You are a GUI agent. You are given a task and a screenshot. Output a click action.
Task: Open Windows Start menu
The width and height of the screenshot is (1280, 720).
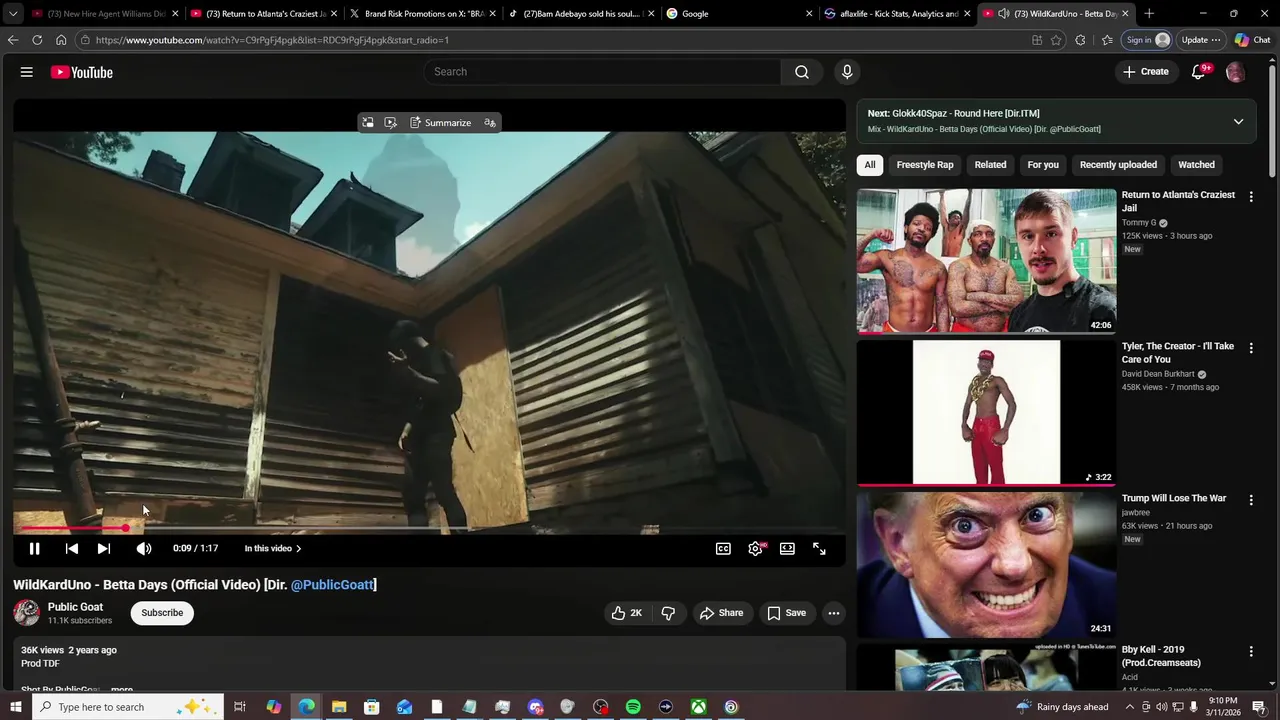coord(15,707)
